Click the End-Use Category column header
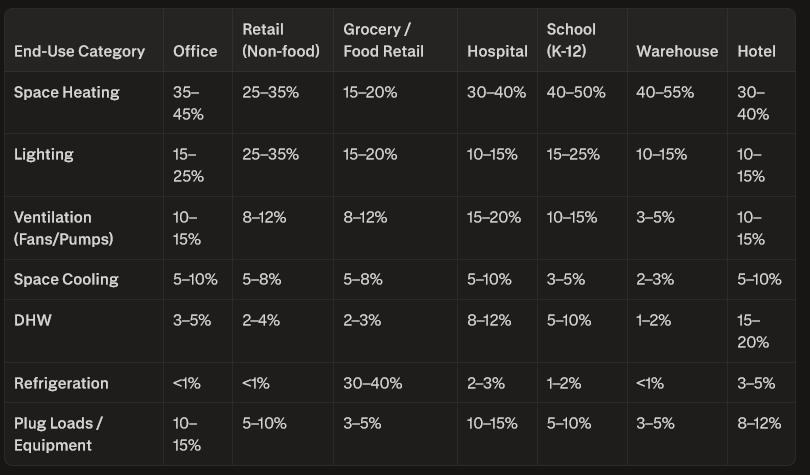The image size is (810, 475). (x=79, y=51)
